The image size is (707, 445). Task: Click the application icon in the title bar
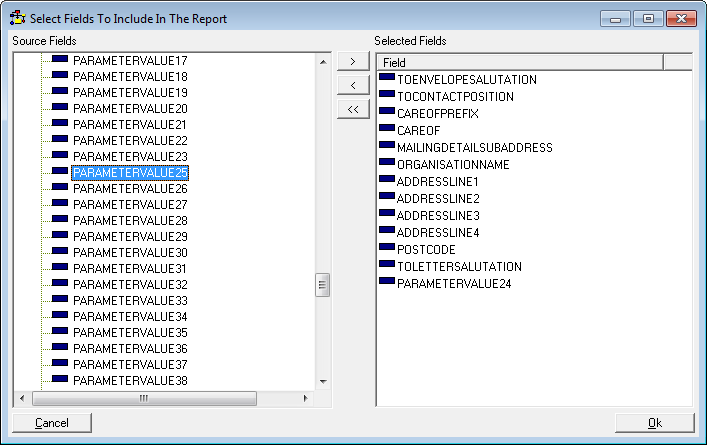pyautogui.click(x=18, y=18)
